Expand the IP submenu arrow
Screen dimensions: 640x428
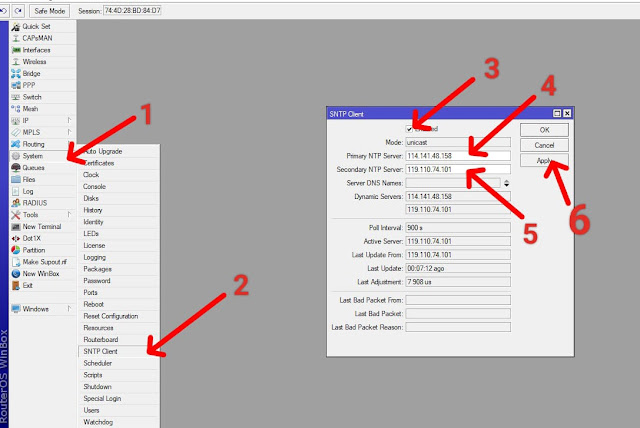(69, 120)
